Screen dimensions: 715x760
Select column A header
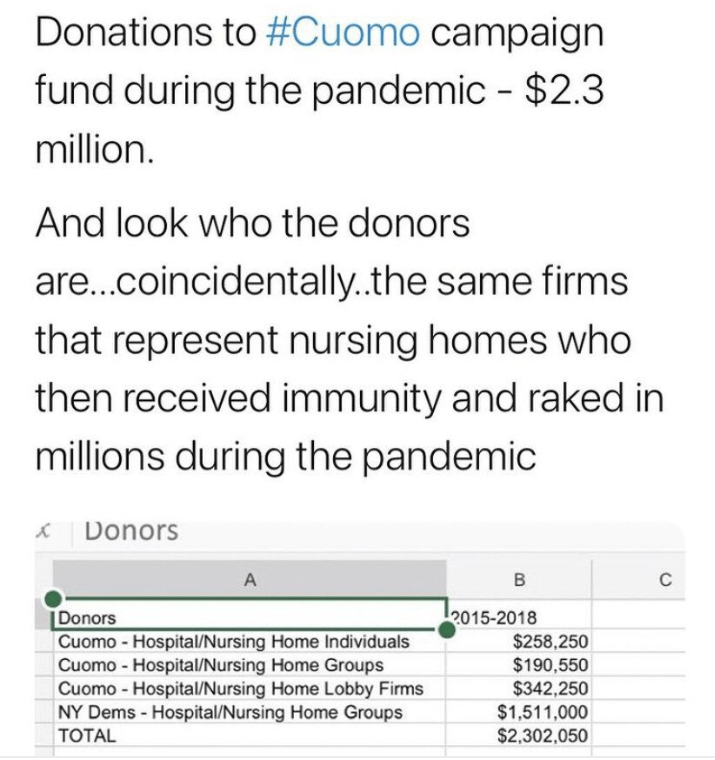248,578
